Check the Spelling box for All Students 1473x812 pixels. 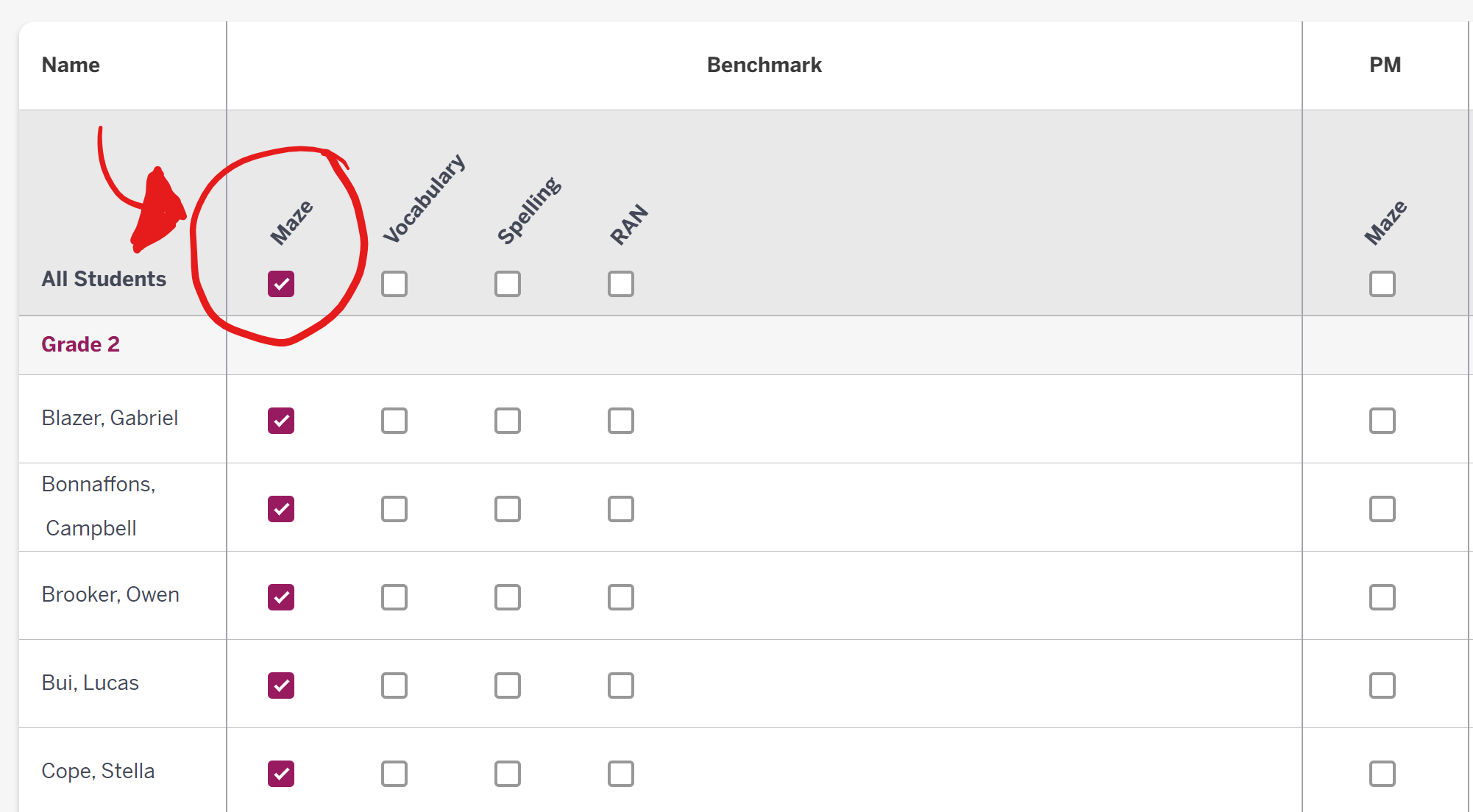pyautogui.click(x=507, y=283)
